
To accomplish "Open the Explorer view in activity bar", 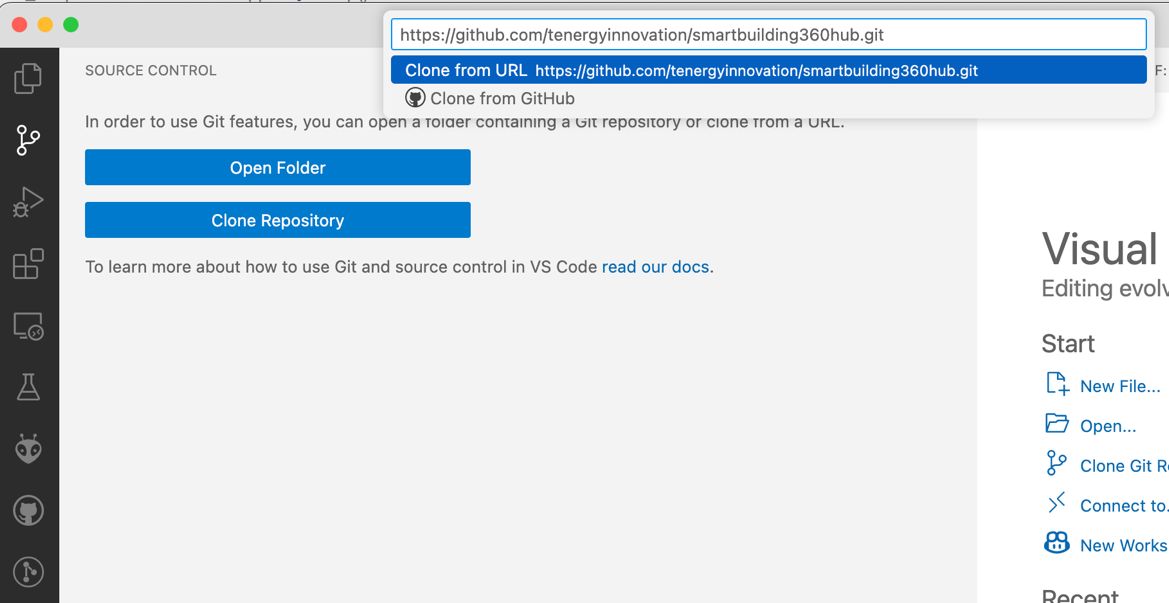I will pyautogui.click(x=28, y=78).
